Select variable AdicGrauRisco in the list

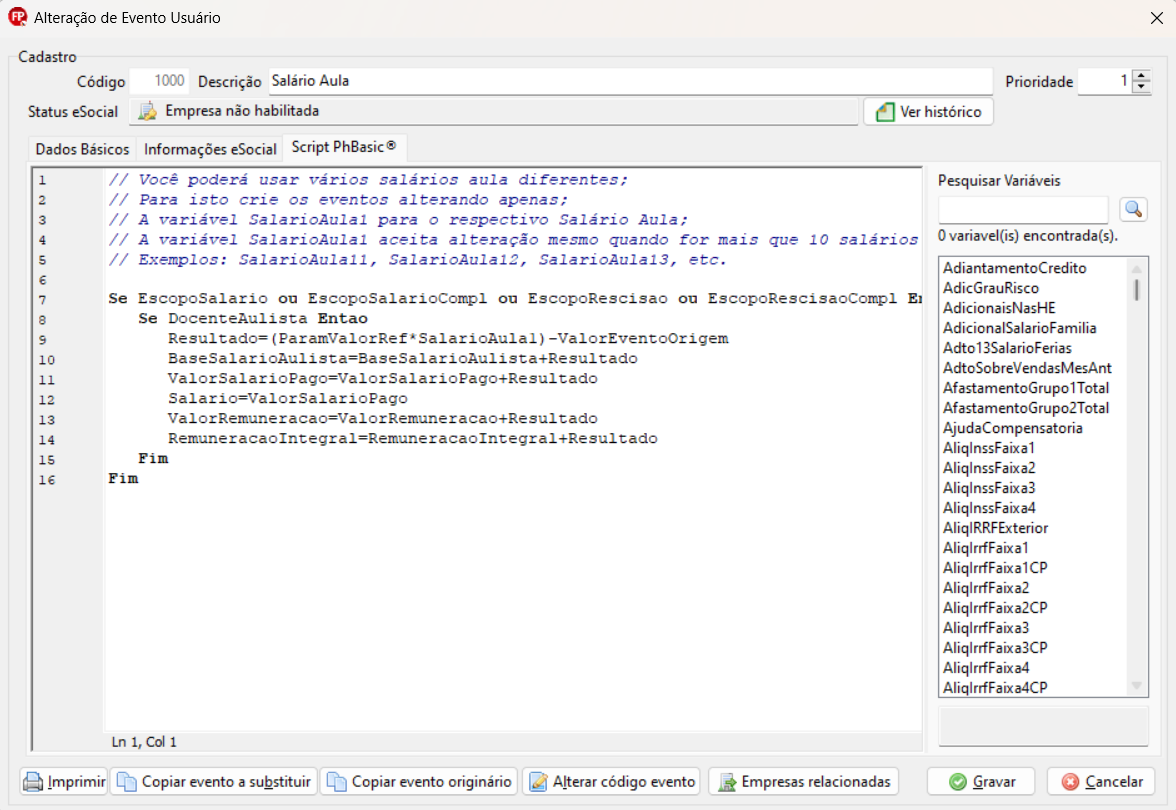(991, 288)
